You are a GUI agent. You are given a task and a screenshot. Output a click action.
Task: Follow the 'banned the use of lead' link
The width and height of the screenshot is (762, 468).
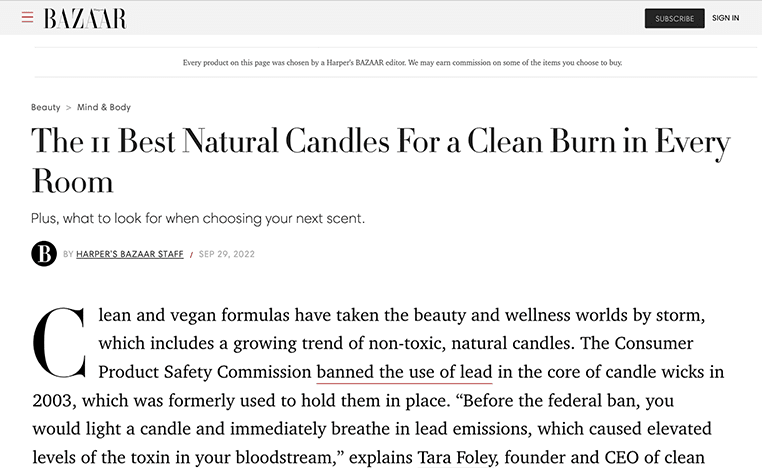pyautogui.click(x=404, y=372)
